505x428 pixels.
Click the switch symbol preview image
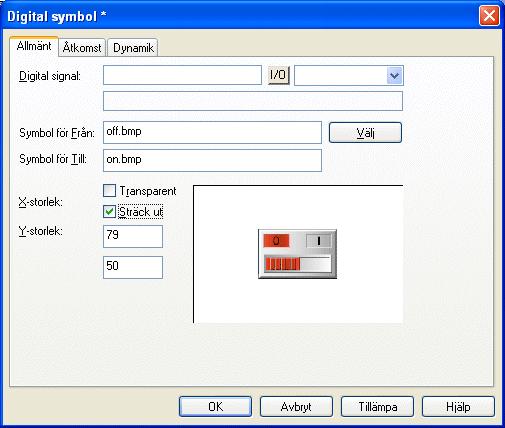click(297, 254)
